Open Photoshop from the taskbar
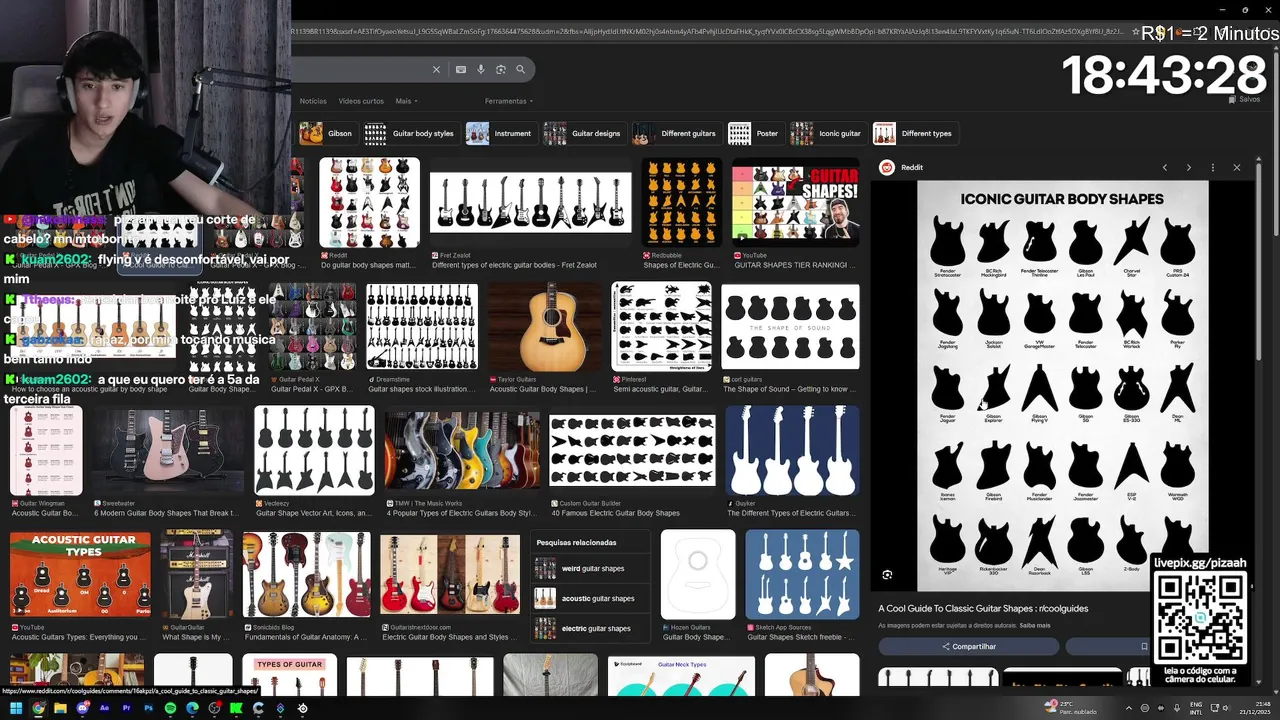 coord(148,708)
